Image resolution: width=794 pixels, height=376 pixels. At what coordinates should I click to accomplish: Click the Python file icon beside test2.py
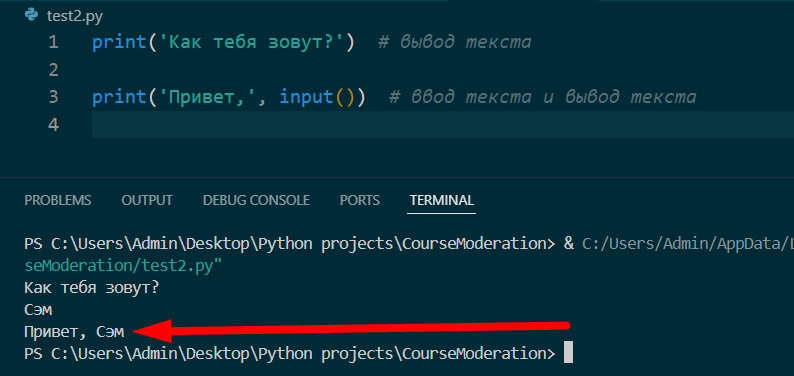[32, 16]
